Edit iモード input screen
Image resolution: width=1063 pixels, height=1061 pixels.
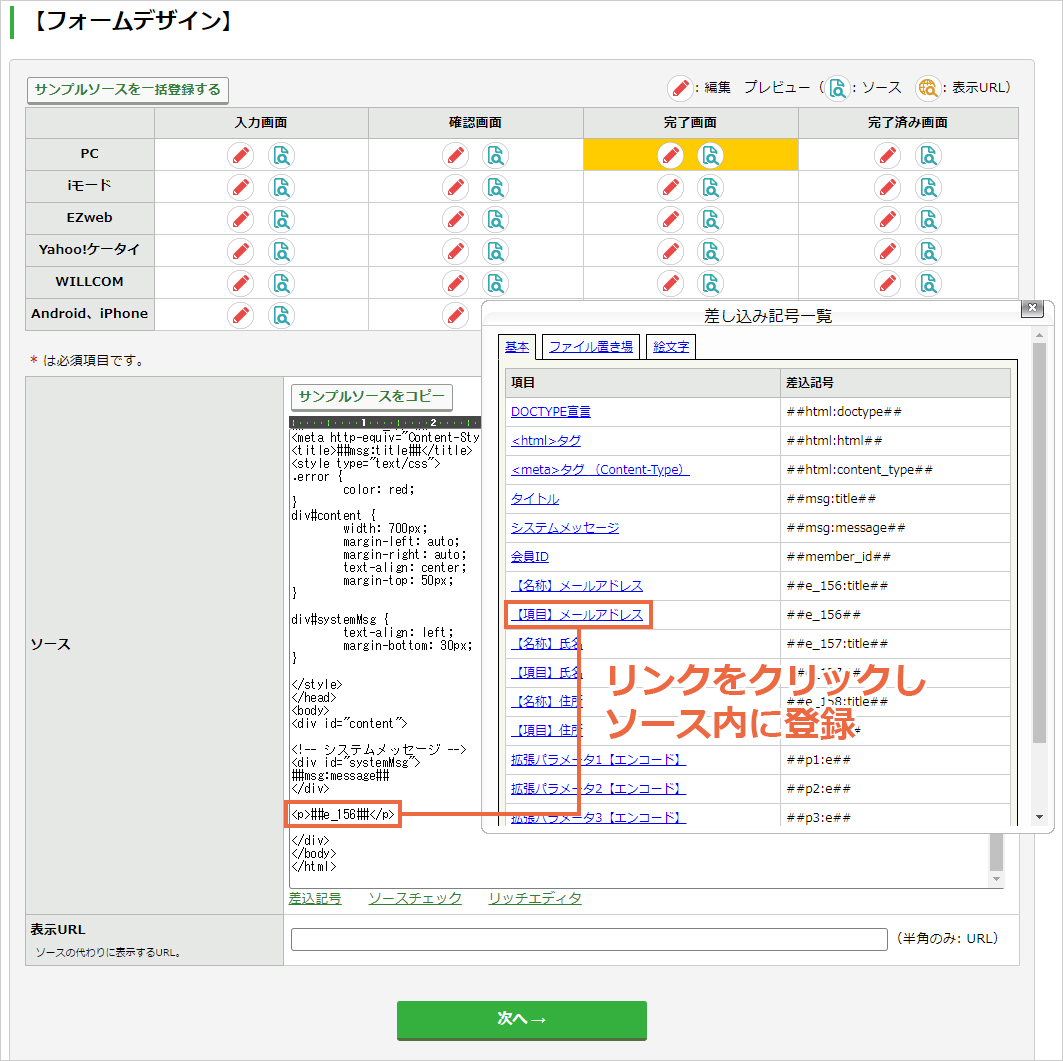tap(241, 187)
